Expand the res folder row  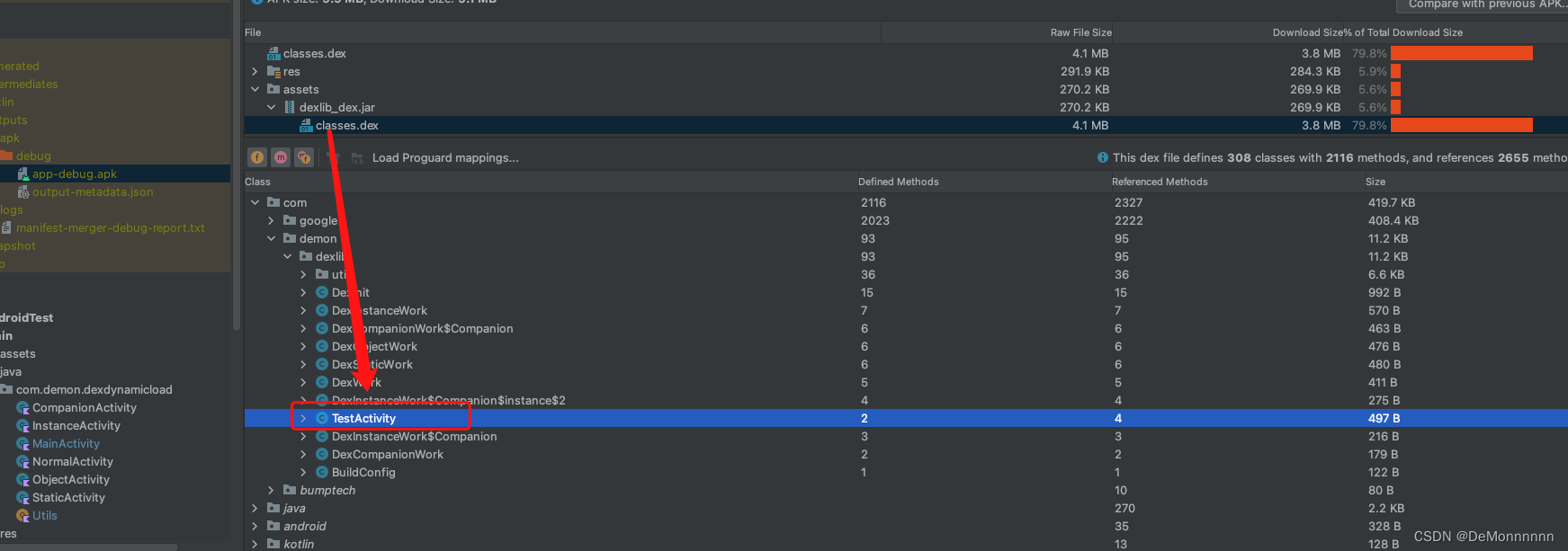click(x=255, y=72)
